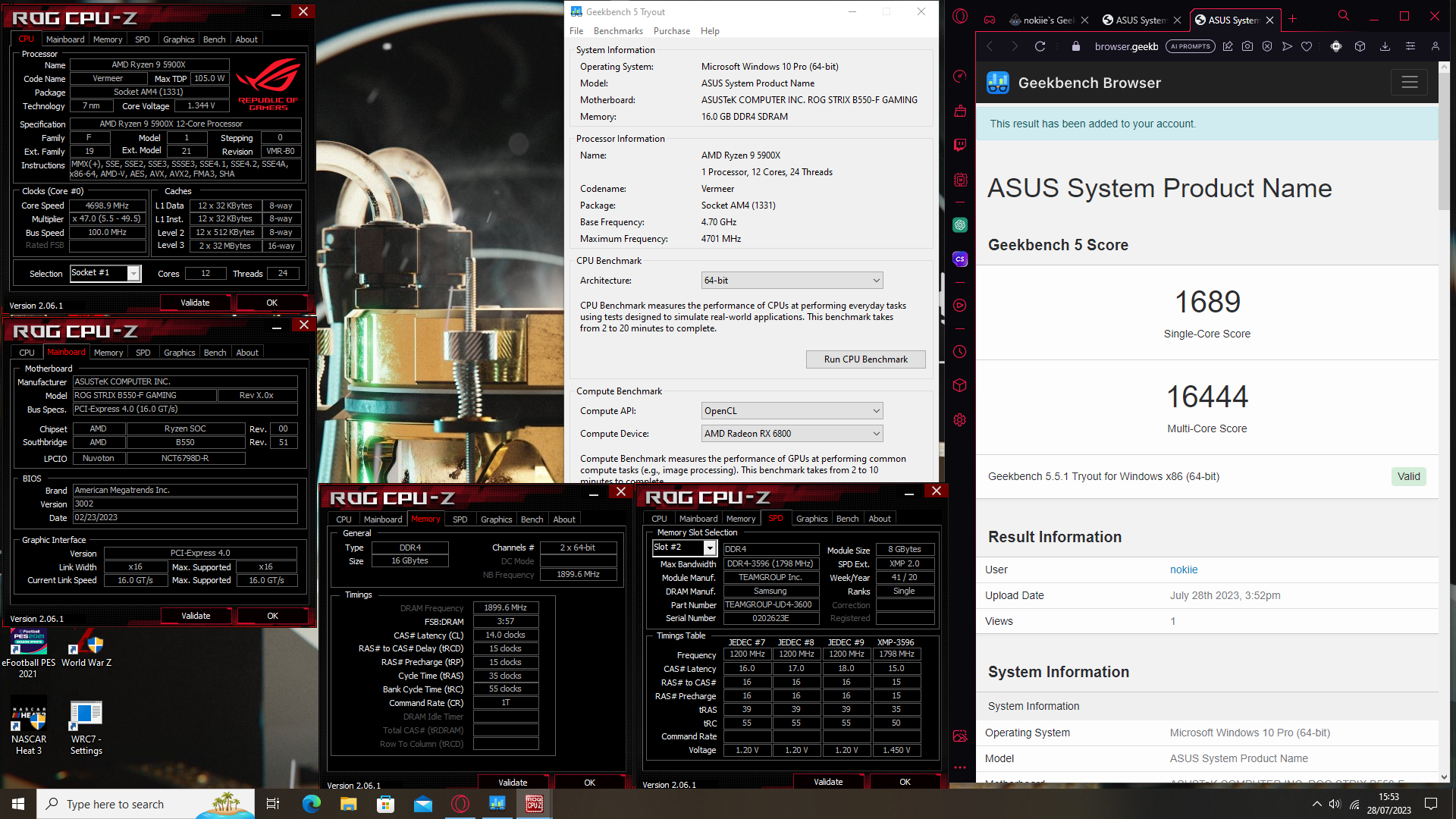Image resolution: width=1456 pixels, height=819 pixels.
Task: Open Compute API OpenCL dropdown
Action: 792,411
